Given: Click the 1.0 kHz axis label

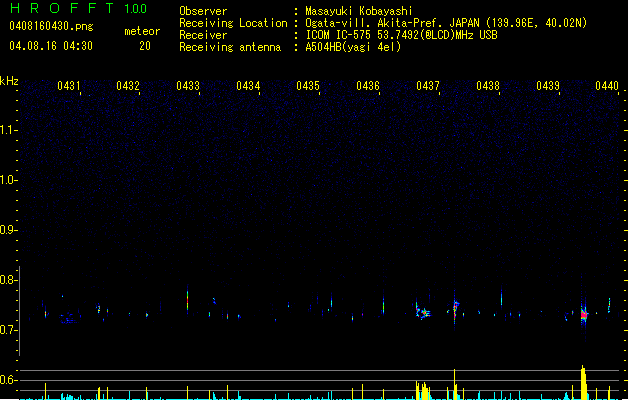Looking at the screenshot, I should click(x=8, y=180).
